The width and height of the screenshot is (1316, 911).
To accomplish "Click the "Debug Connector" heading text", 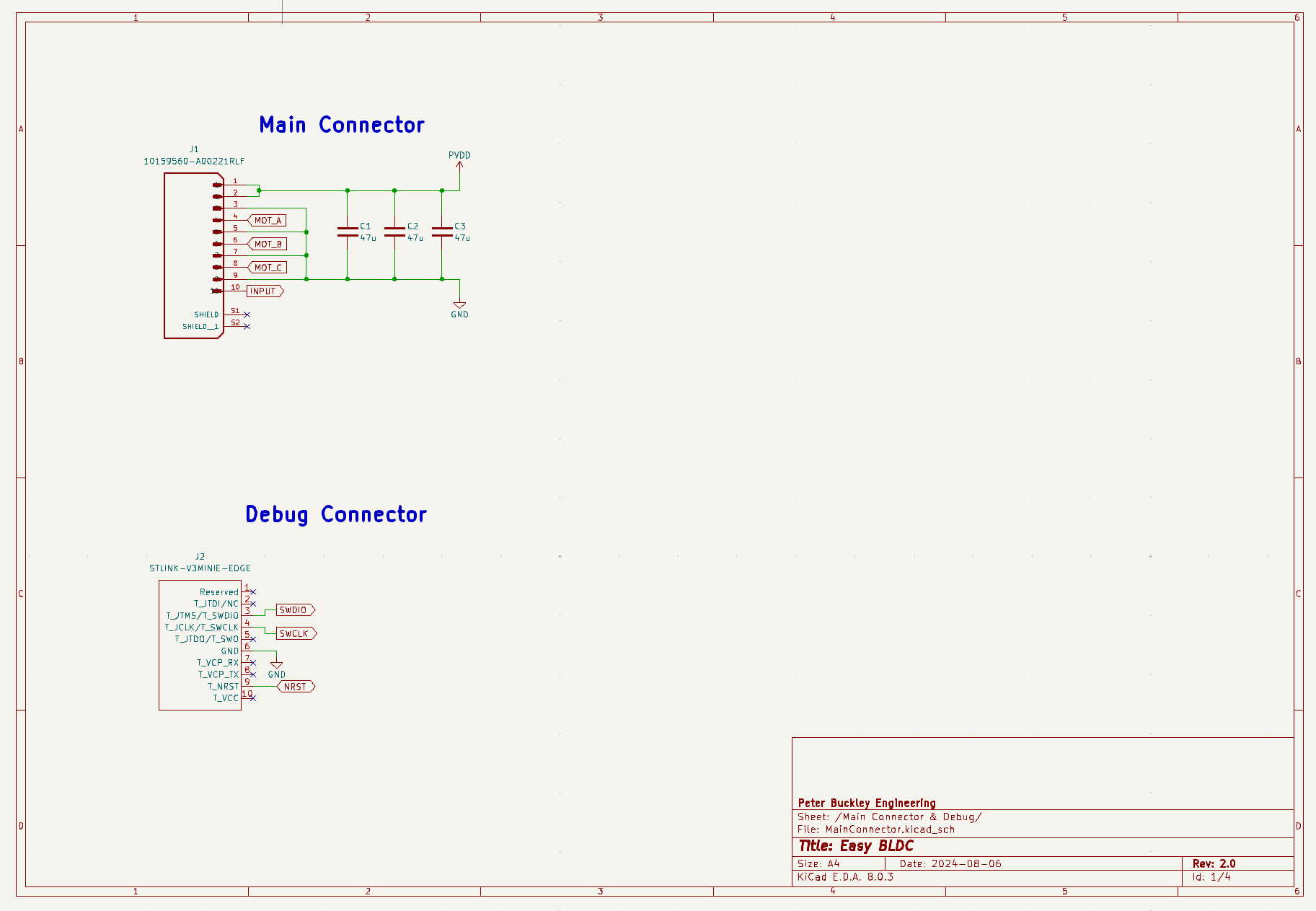I will click(336, 514).
